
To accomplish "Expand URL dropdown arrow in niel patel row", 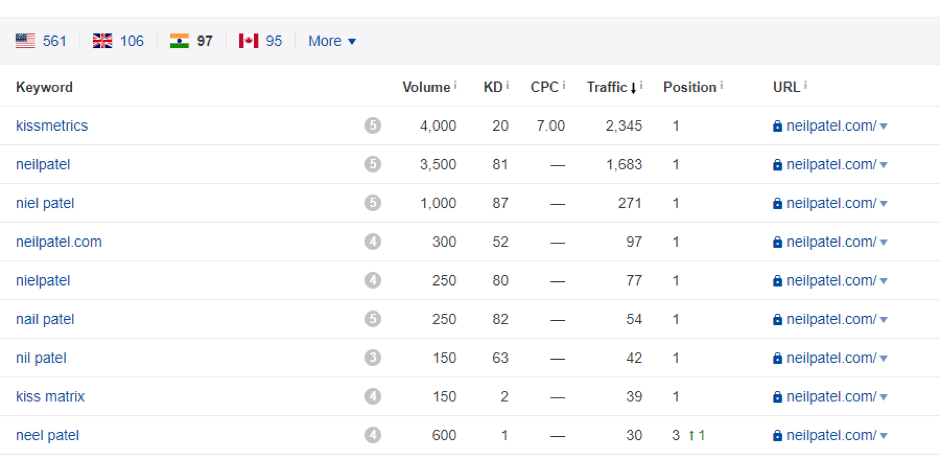I will (884, 204).
